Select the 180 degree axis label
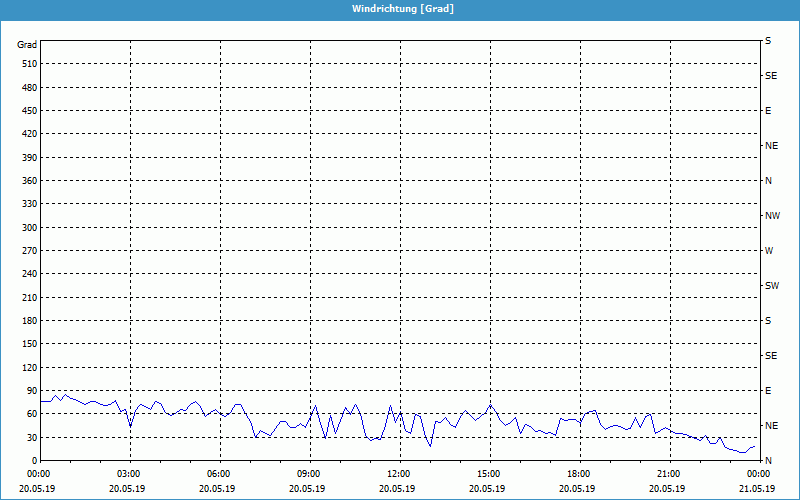Screen dimensions: 800x500 (27, 321)
